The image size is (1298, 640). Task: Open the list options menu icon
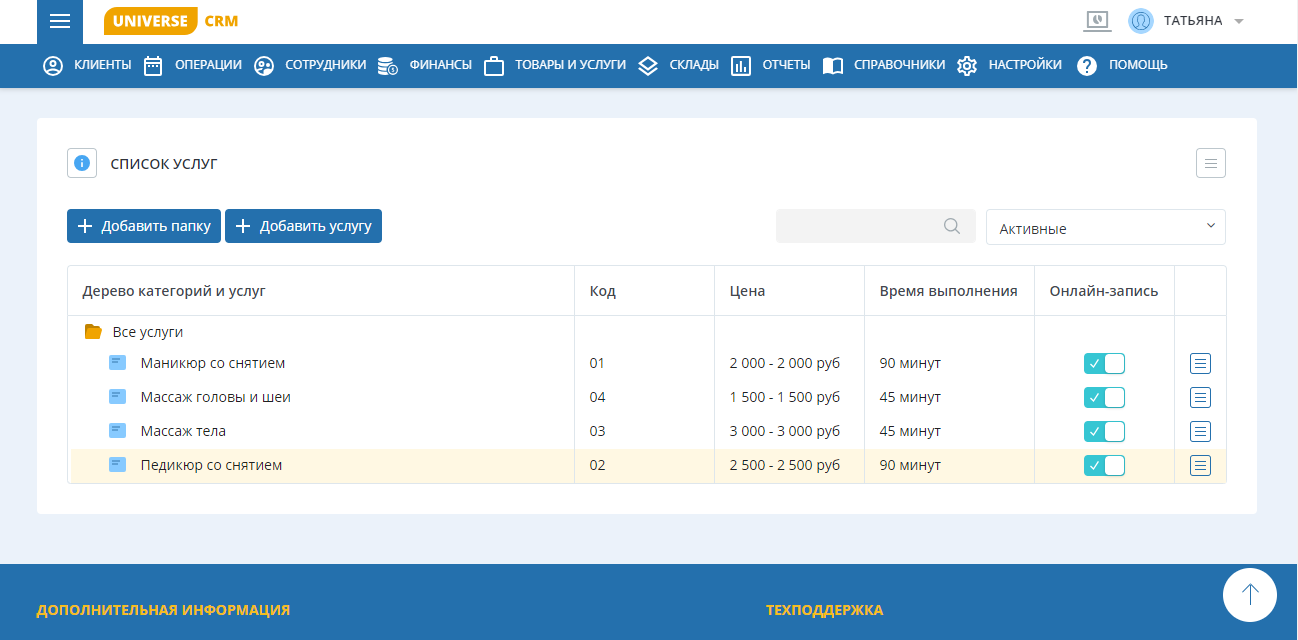point(1210,163)
